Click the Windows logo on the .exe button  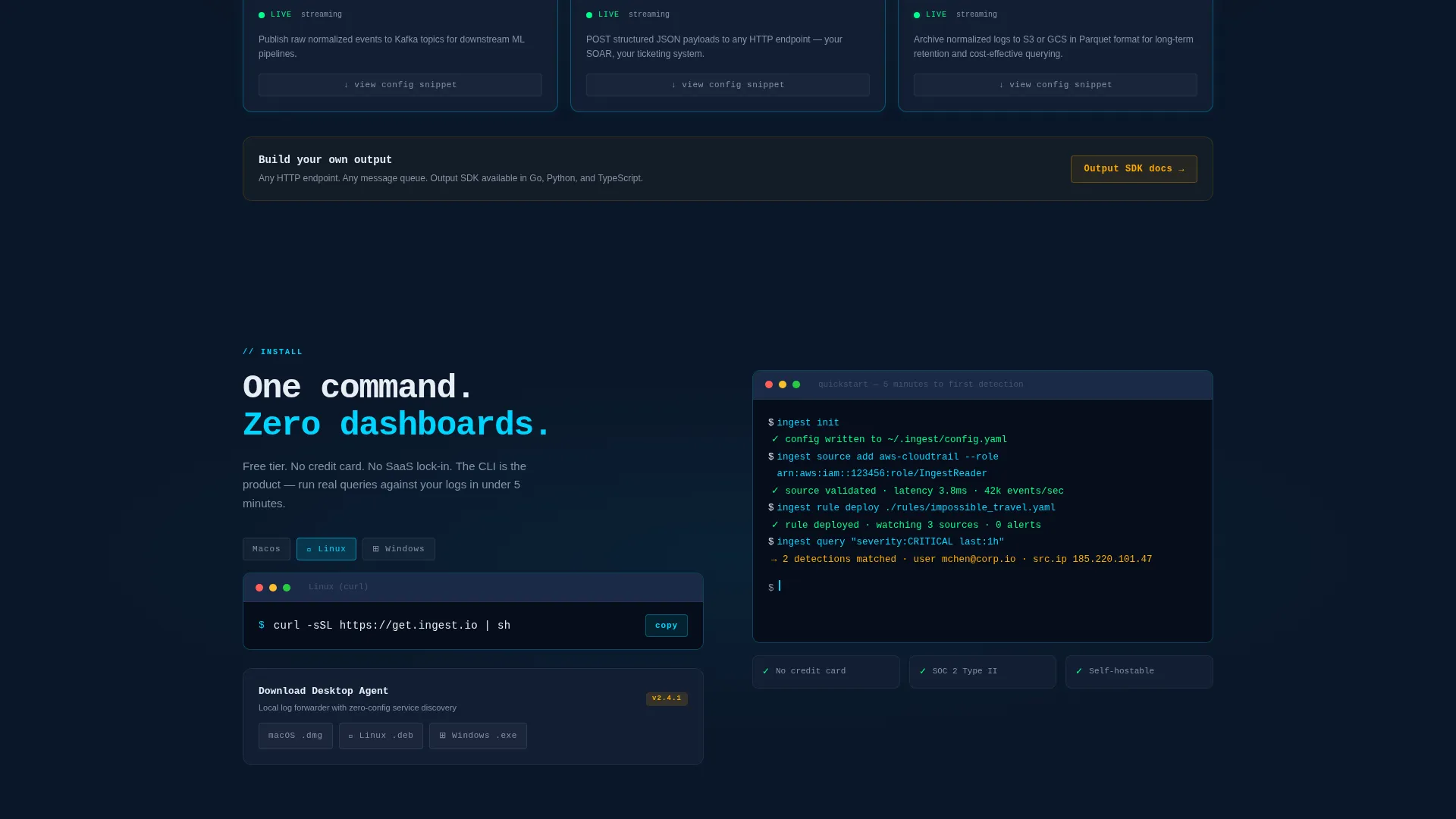point(442,736)
